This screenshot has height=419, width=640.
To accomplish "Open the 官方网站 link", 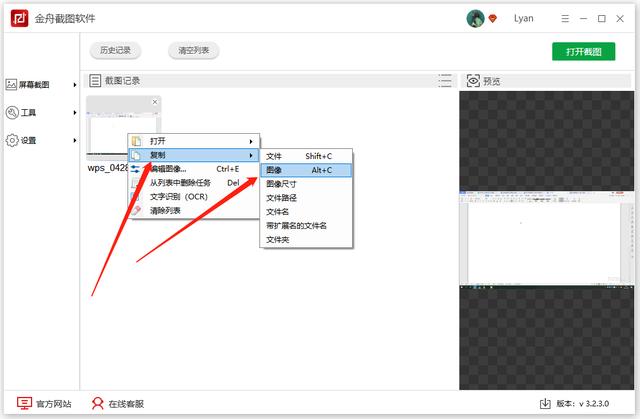I will (x=45, y=403).
